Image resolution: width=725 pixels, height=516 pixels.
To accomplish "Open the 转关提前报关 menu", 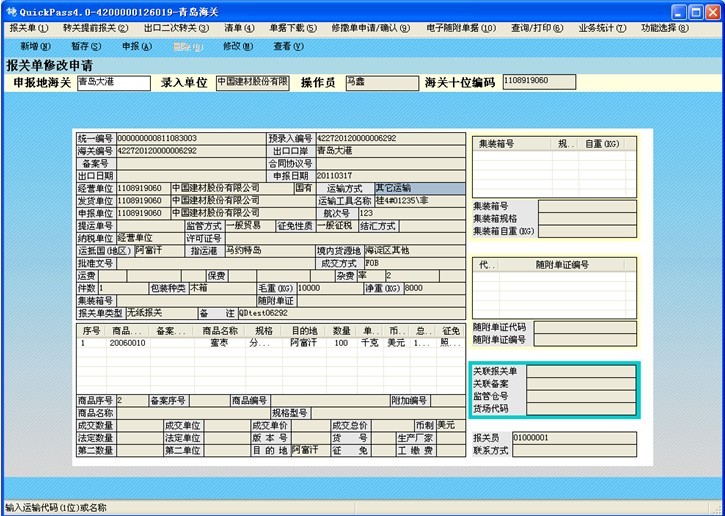I will click(x=93, y=28).
